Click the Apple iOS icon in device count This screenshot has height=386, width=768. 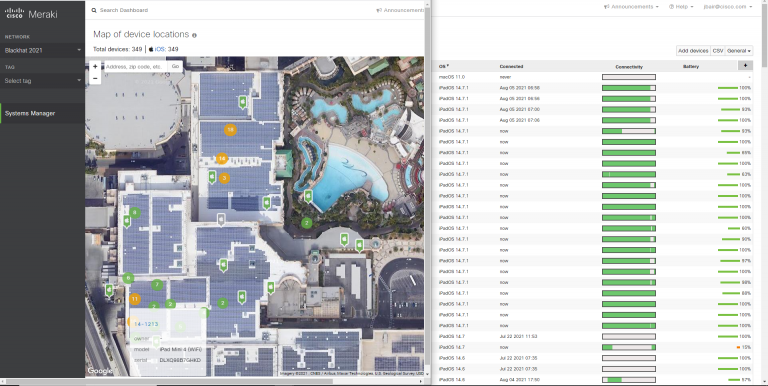pos(151,49)
